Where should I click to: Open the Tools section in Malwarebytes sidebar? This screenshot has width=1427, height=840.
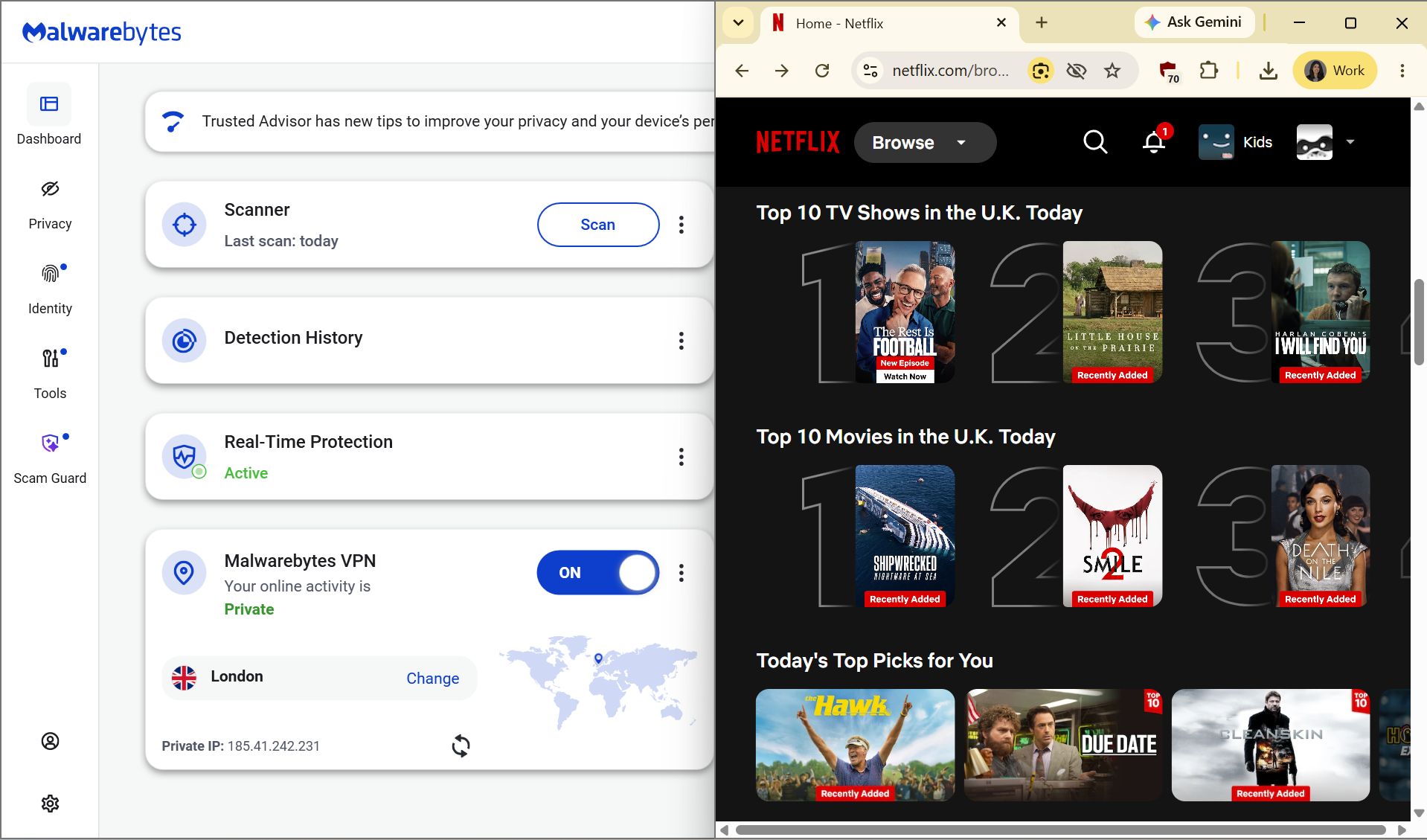[50, 374]
